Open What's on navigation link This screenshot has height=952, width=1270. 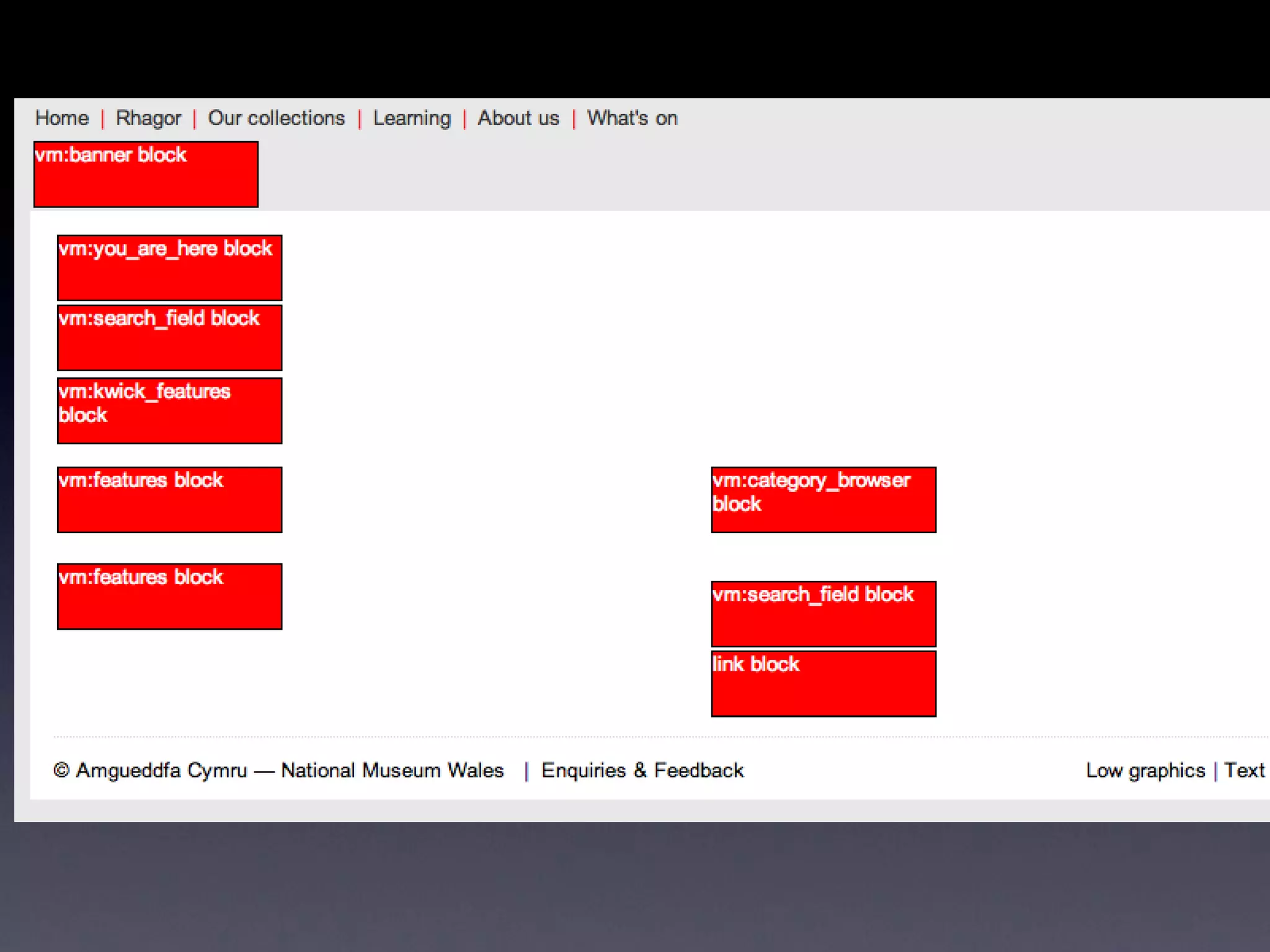pos(632,118)
